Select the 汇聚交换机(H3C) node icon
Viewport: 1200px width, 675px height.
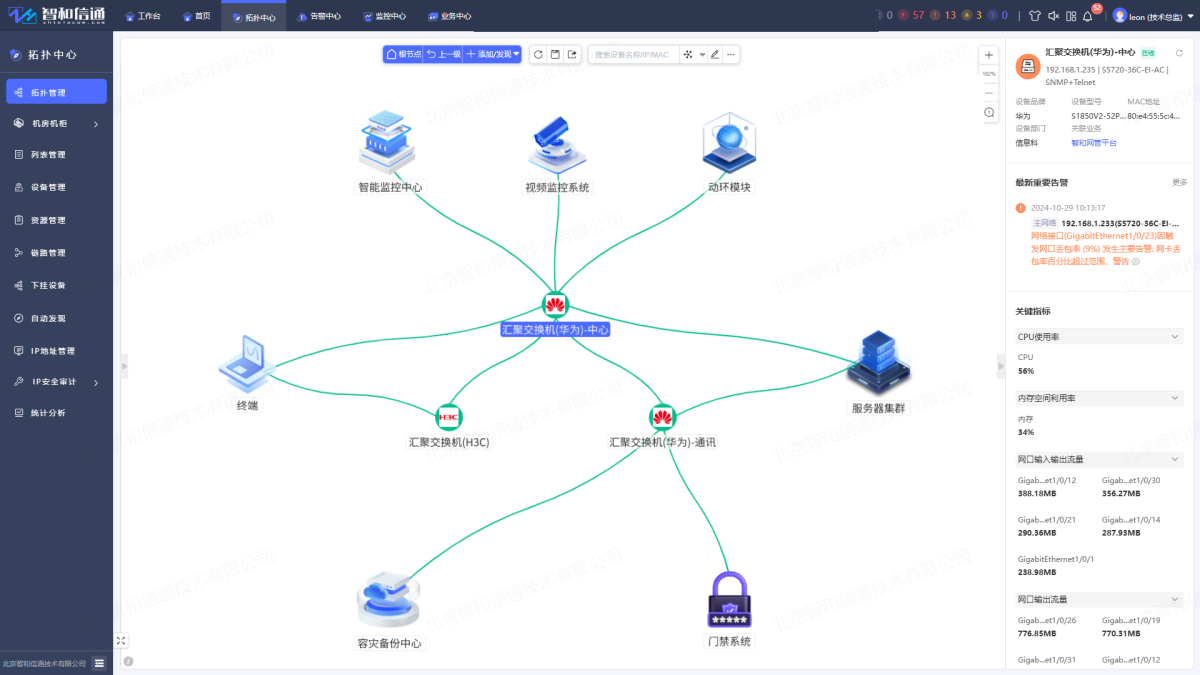tap(449, 416)
